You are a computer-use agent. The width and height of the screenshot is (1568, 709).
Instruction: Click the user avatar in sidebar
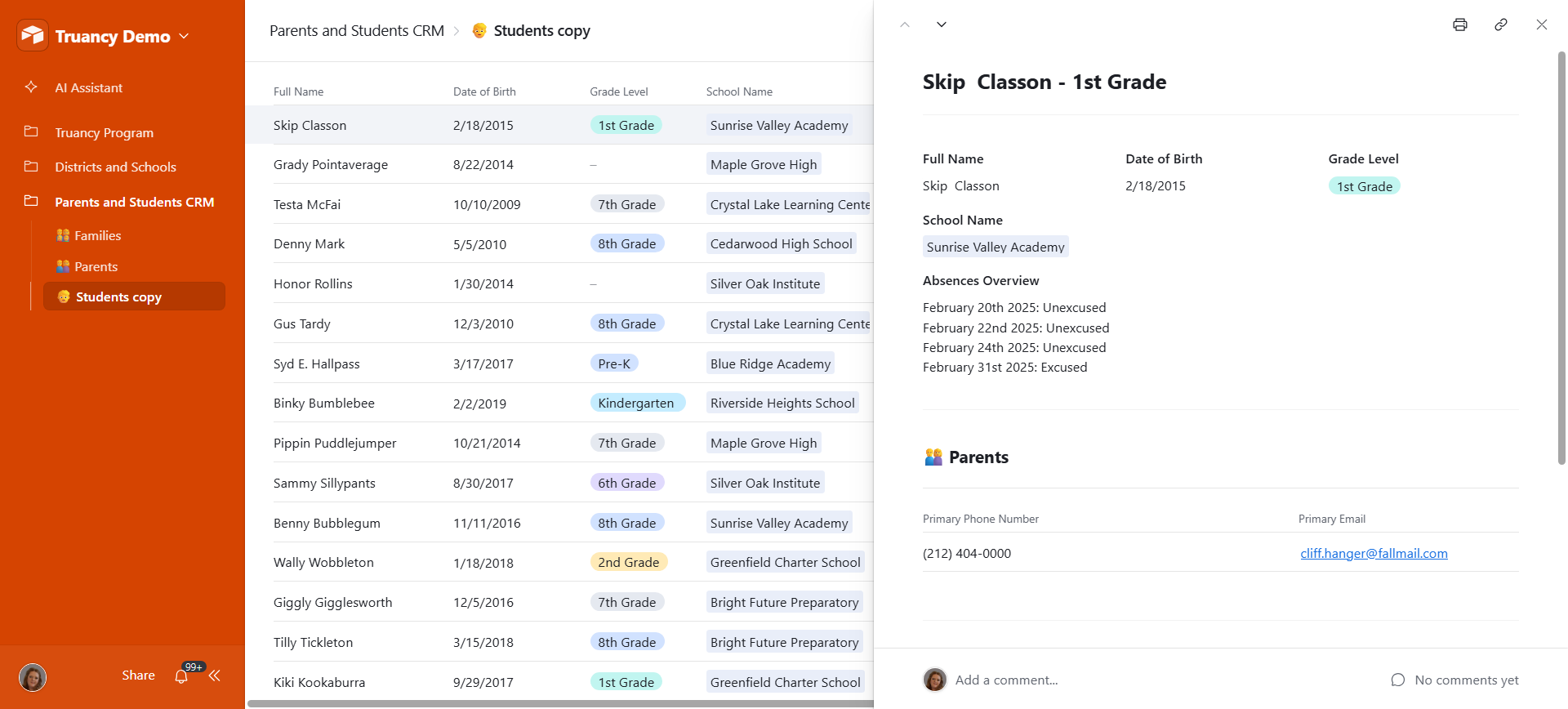[x=33, y=677]
